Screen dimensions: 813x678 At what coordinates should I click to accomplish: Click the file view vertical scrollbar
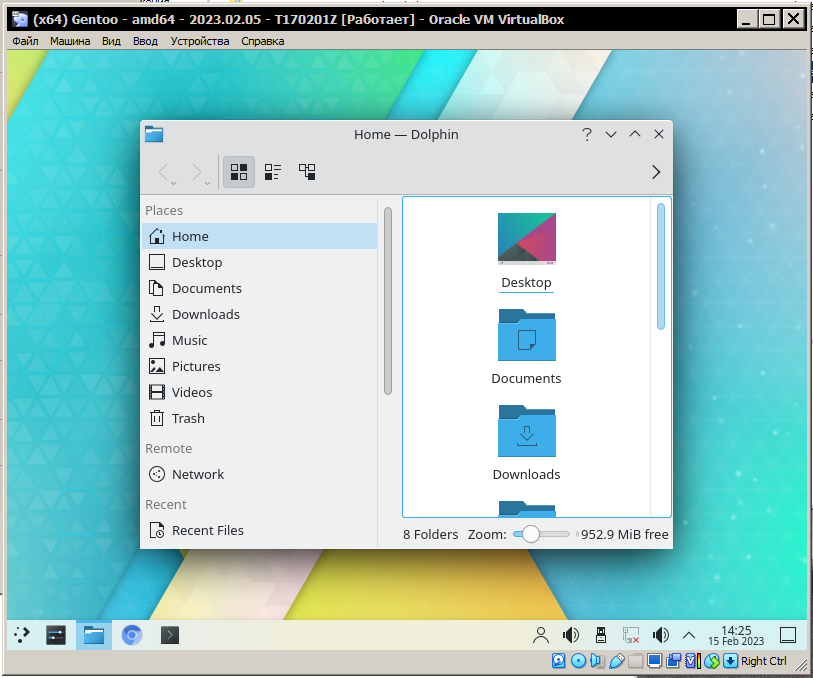(661, 266)
